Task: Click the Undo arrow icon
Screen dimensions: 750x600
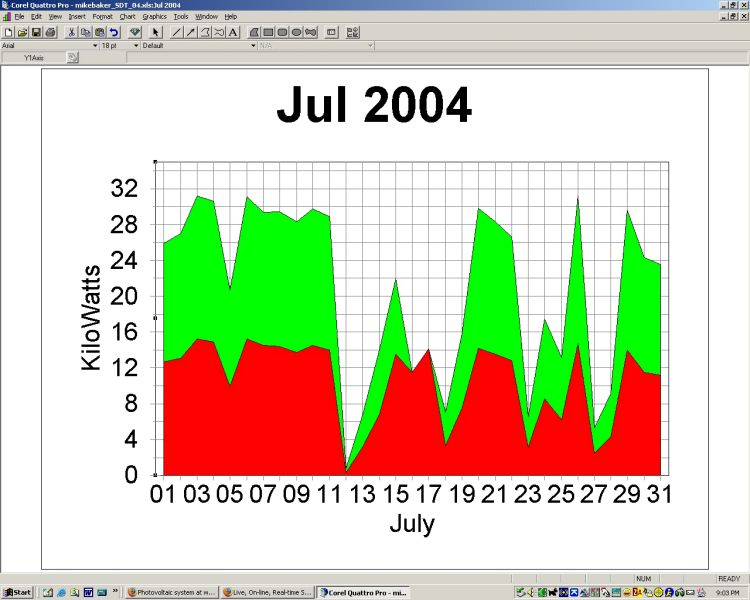Action: pos(114,32)
